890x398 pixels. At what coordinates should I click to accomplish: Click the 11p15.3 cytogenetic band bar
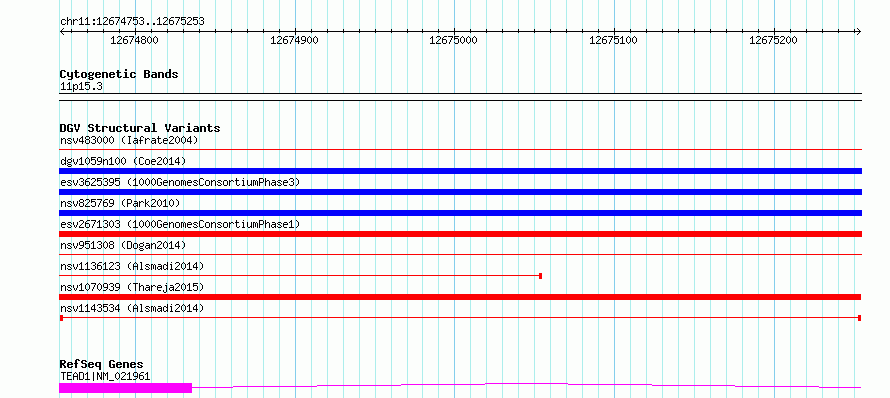(x=460, y=97)
